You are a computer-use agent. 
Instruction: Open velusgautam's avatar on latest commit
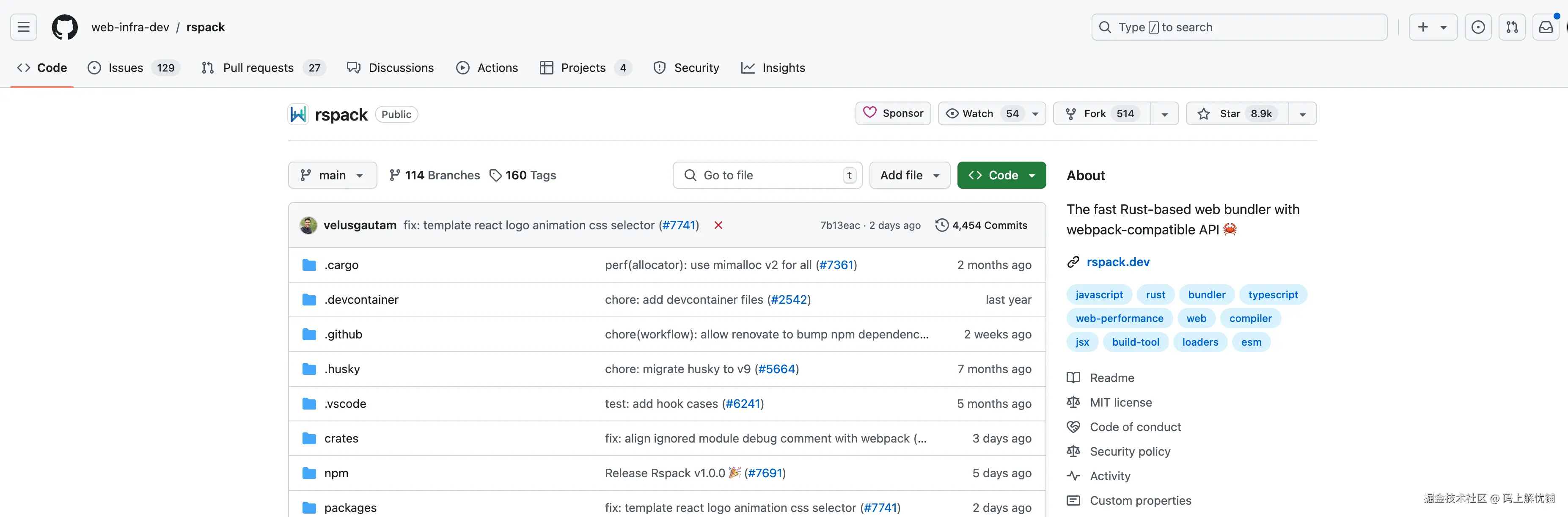[x=308, y=225]
